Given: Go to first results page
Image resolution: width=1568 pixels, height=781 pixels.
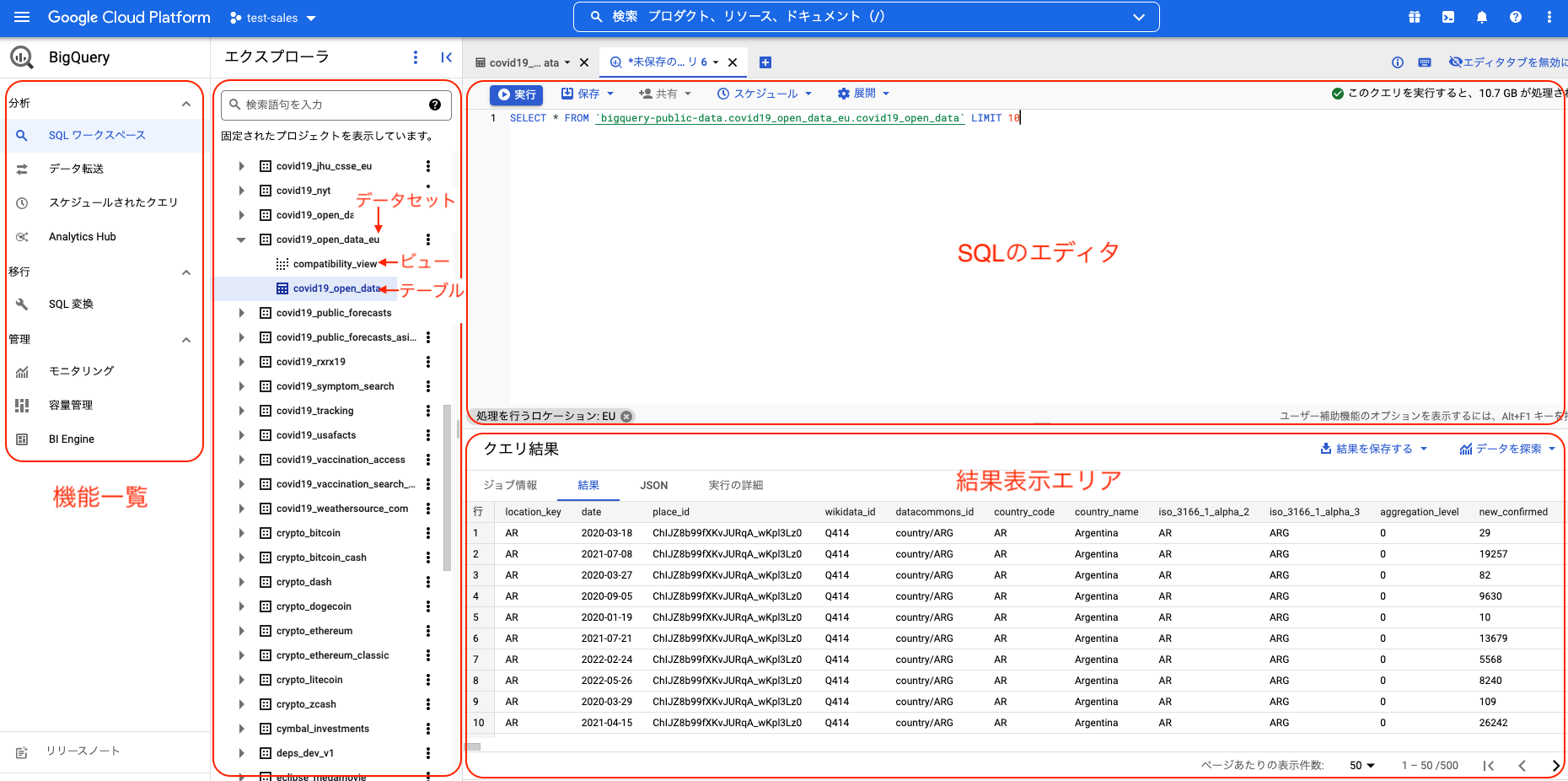Looking at the screenshot, I should click(x=1489, y=766).
